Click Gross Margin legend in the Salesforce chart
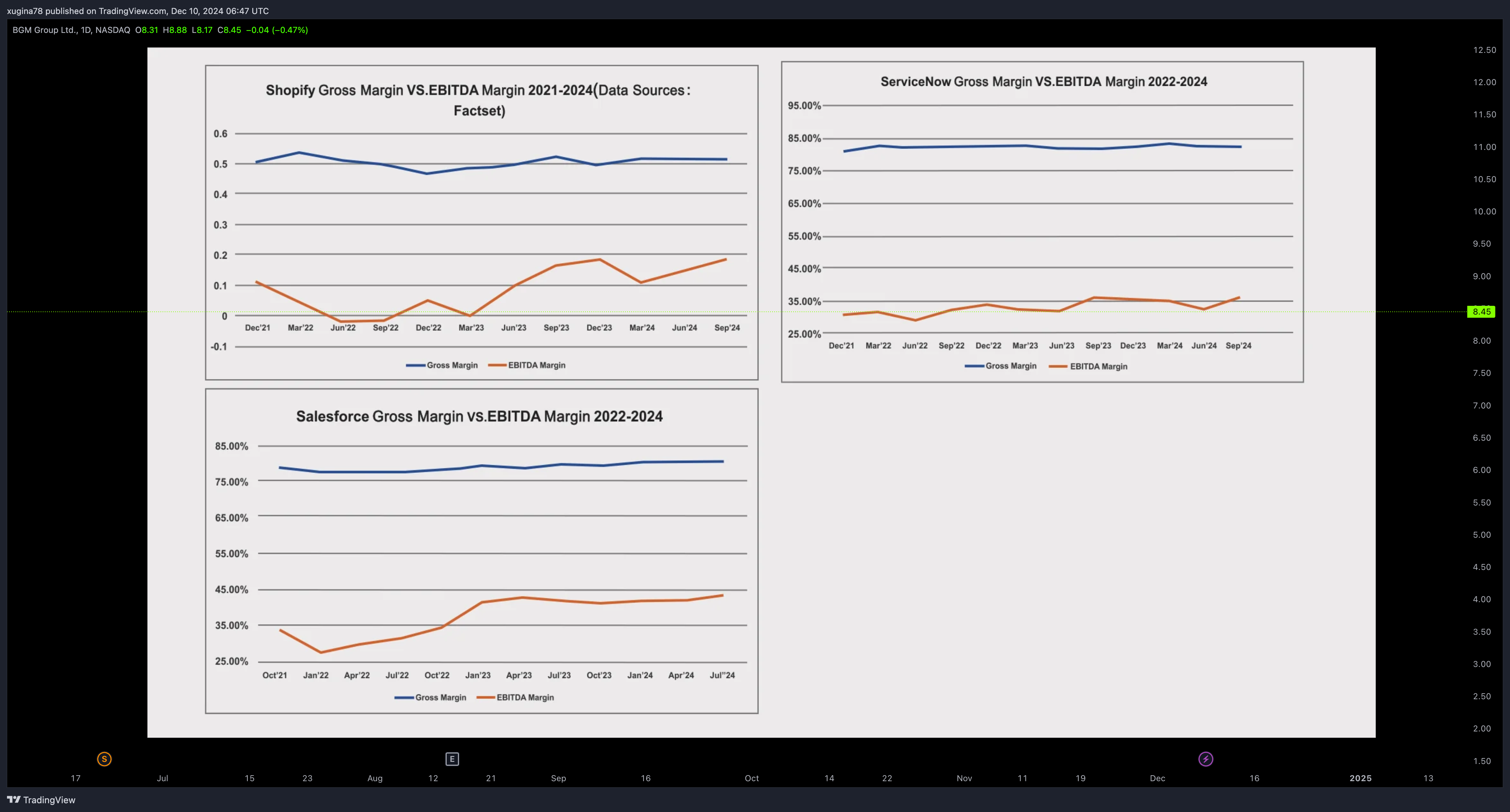1510x812 pixels. 430,698
